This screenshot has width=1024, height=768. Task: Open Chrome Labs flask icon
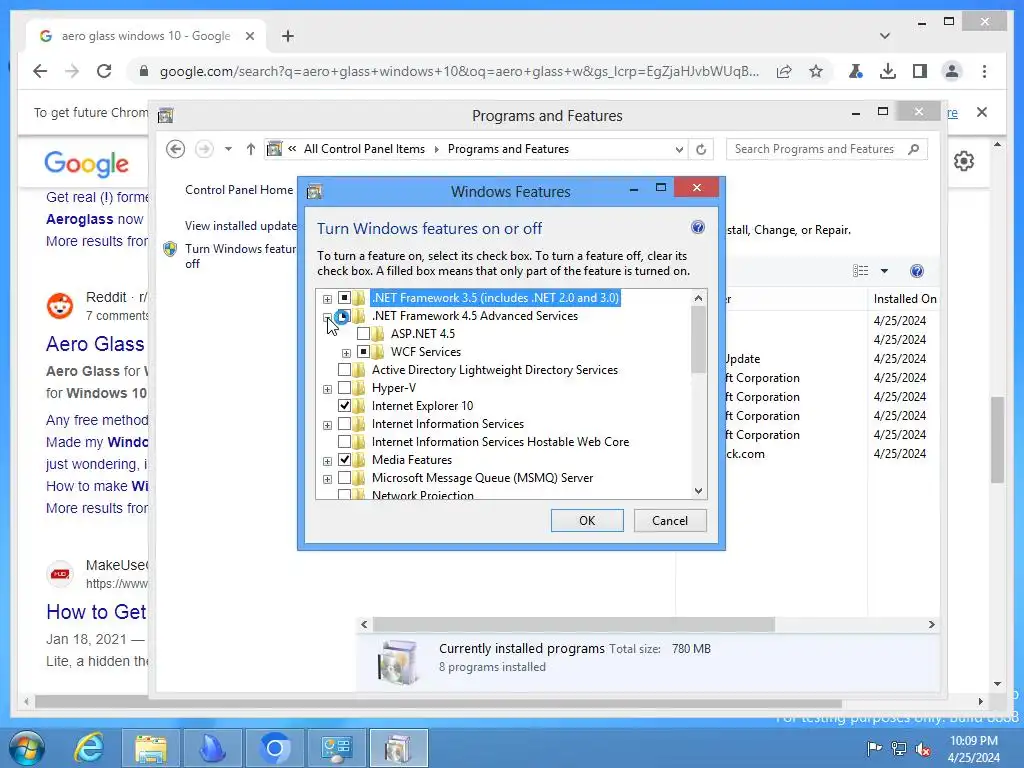(x=856, y=71)
